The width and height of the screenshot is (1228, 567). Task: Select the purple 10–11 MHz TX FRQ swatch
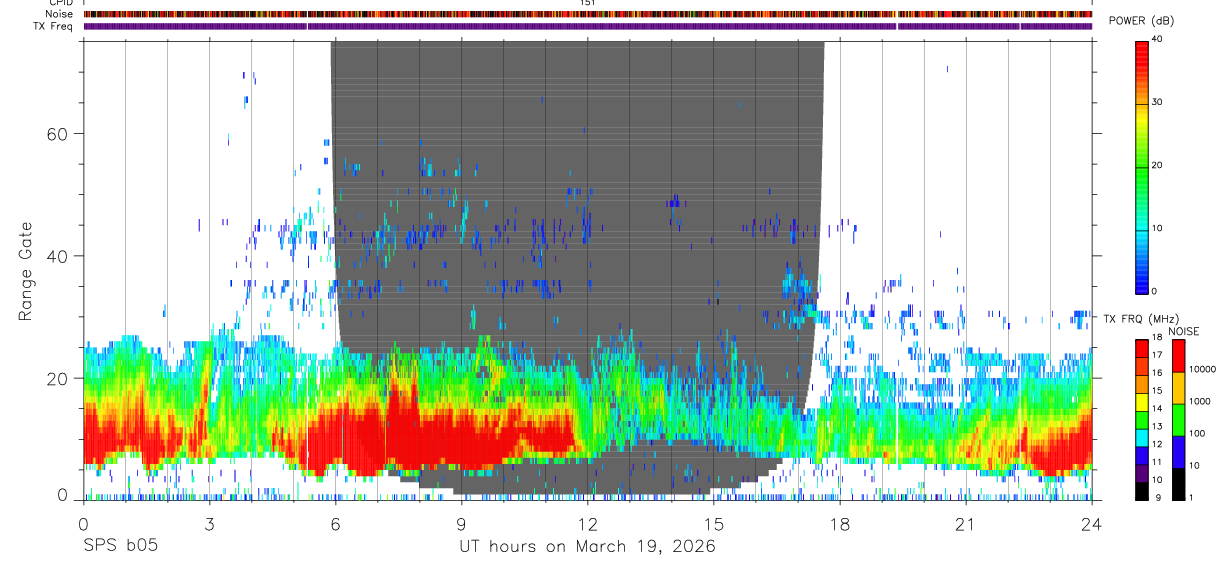click(x=1142, y=471)
